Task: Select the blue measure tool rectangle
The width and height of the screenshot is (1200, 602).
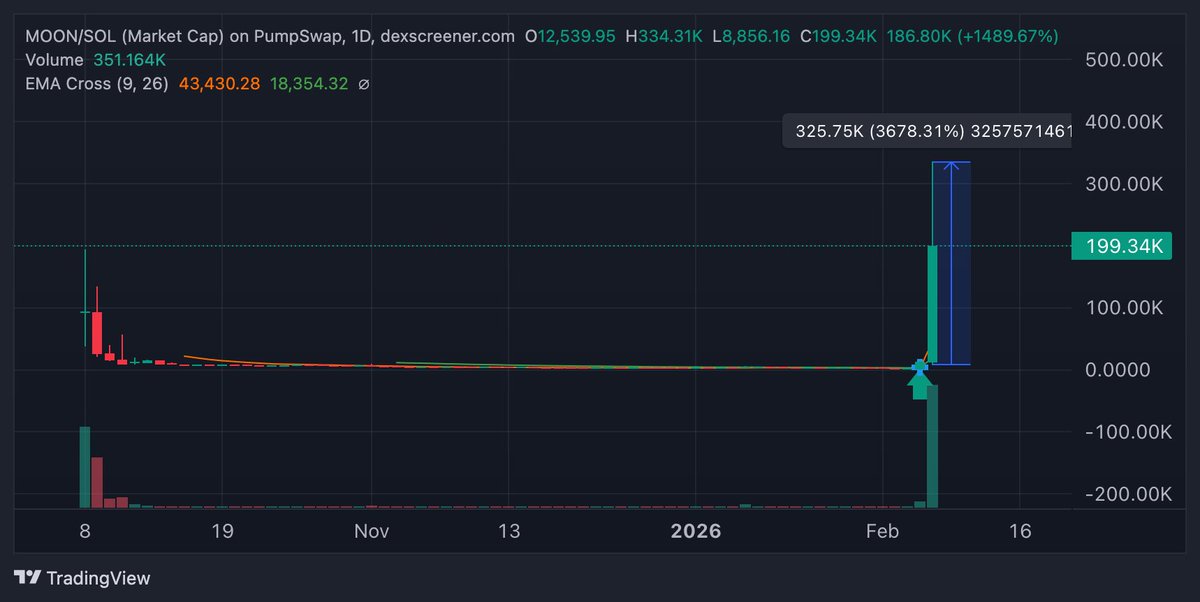Action: (x=951, y=263)
